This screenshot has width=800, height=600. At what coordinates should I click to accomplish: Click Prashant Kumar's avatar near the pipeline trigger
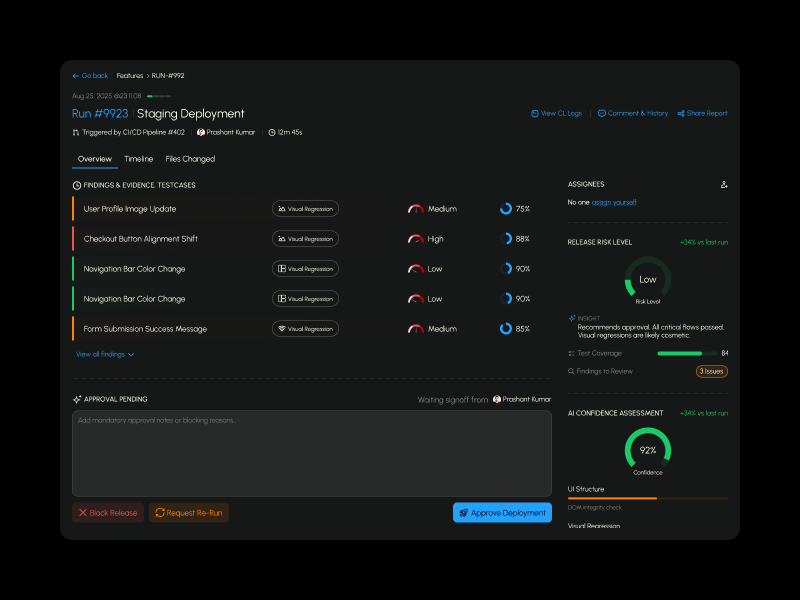pyautogui.click(x=201, y=132)
